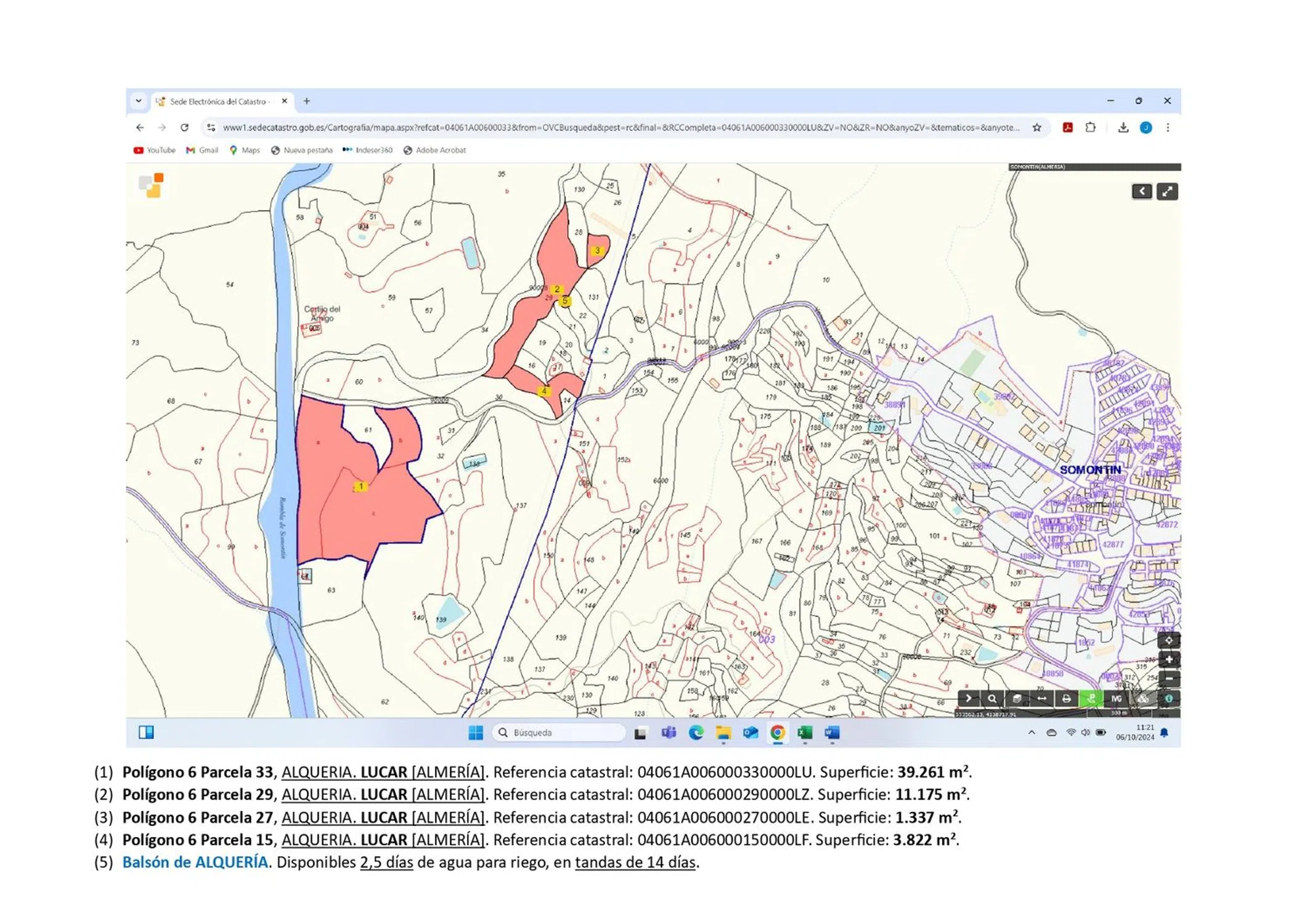
Task: Select the distance measure tool
Action: click(x=1041, y=699)
